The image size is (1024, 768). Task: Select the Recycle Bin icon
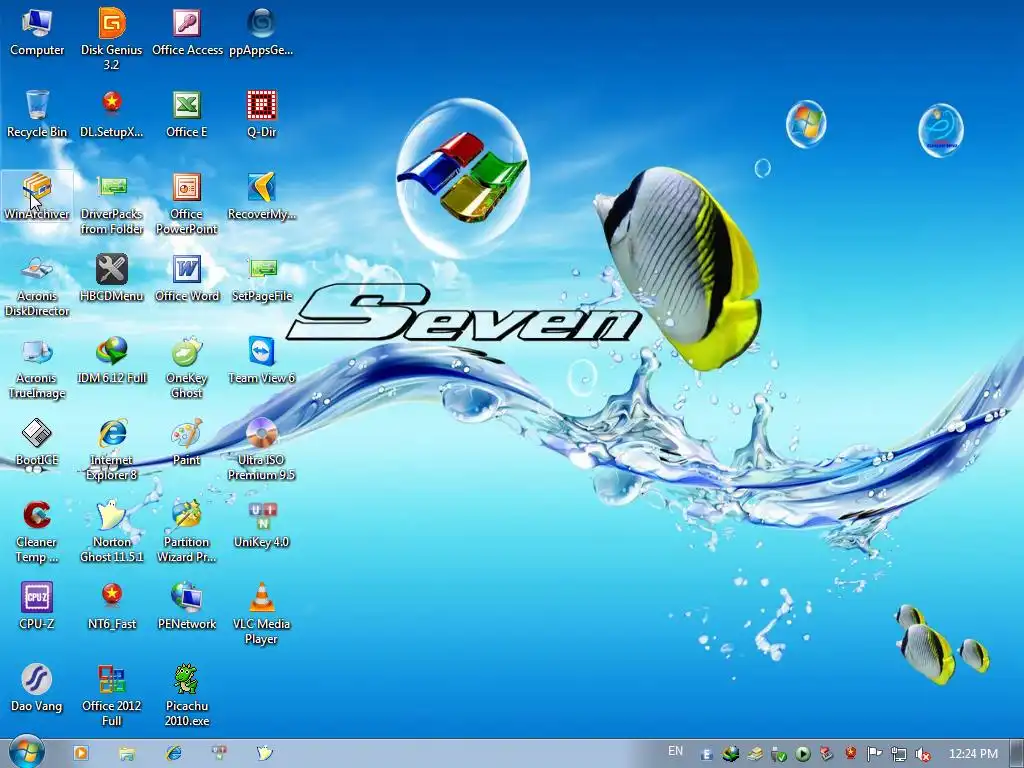[x=37, y=114]
